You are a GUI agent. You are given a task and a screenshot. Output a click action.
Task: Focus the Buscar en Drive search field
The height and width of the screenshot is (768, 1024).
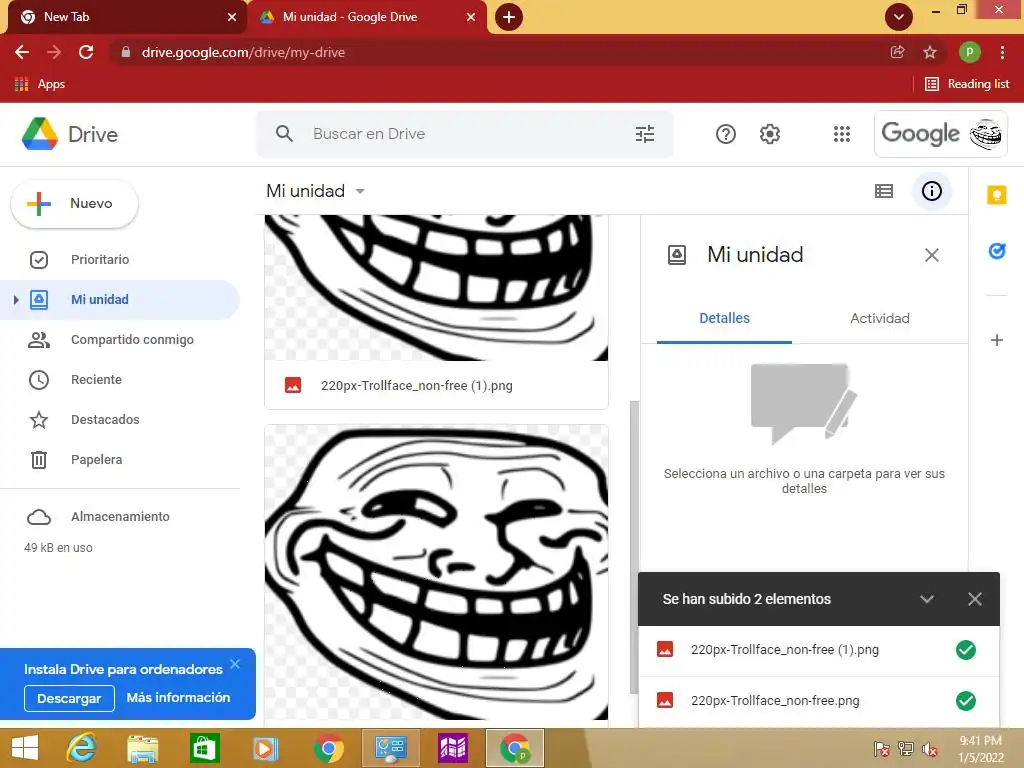(464, 134)
